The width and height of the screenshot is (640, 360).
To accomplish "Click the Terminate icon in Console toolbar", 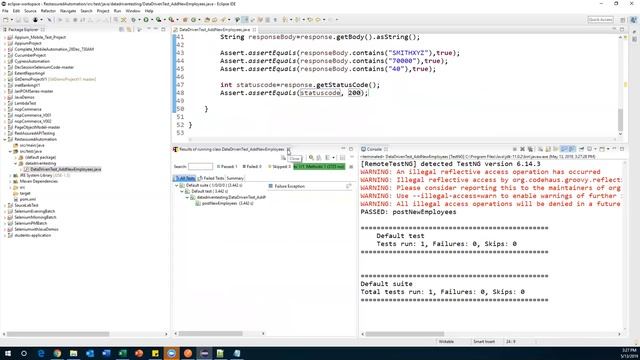I will point(514,149).
